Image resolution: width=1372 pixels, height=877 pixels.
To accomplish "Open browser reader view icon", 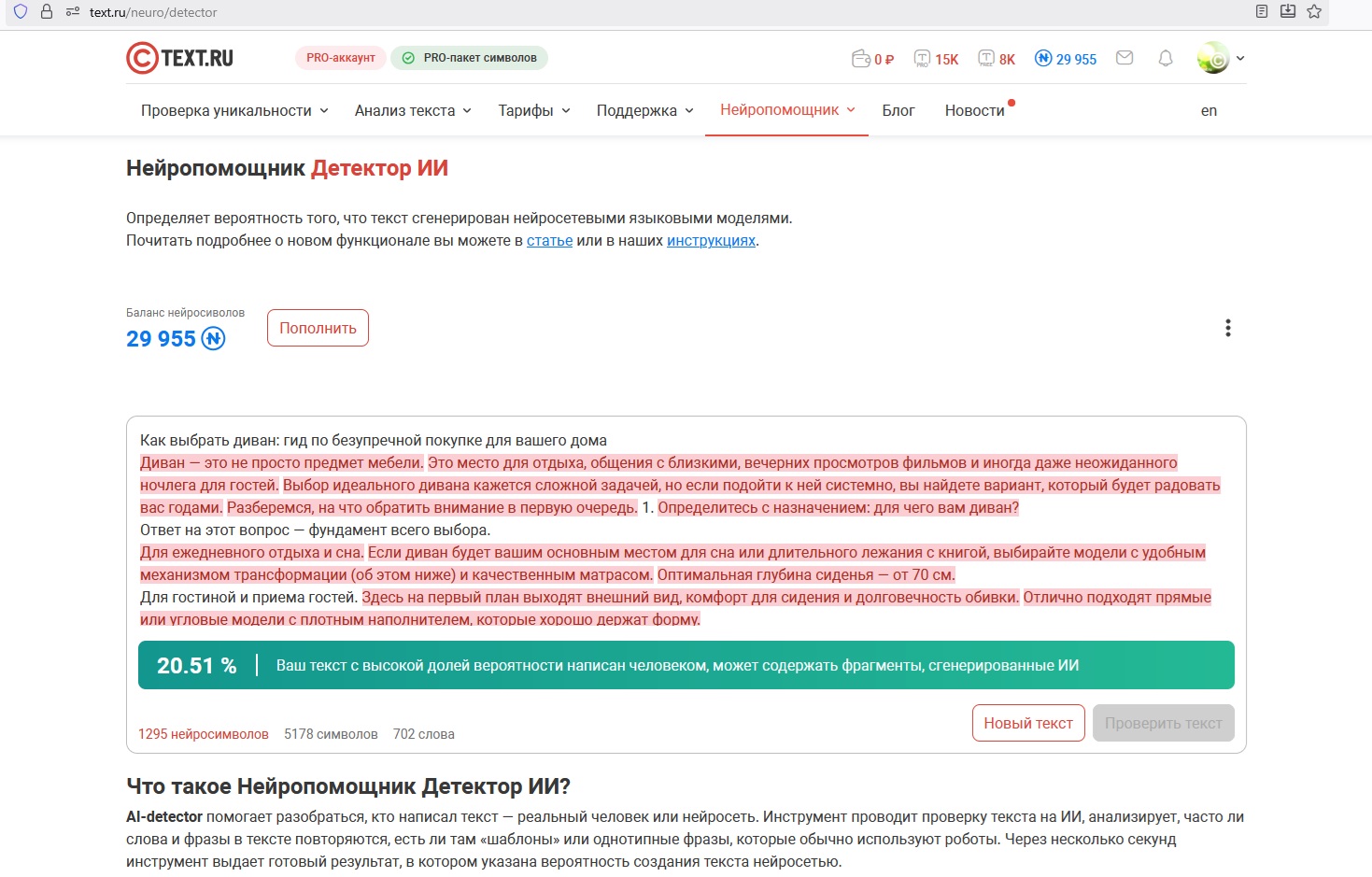I will tap(1262, 12).
